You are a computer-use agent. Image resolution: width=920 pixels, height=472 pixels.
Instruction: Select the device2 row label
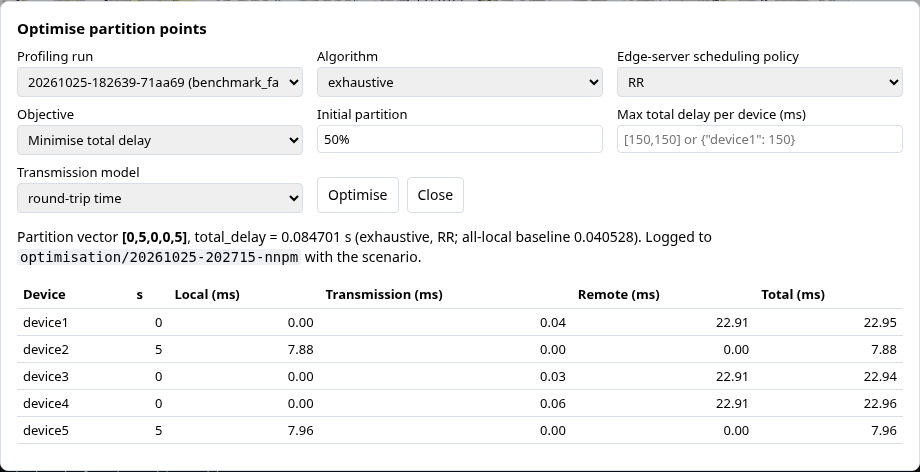click(x=46, y=349)
